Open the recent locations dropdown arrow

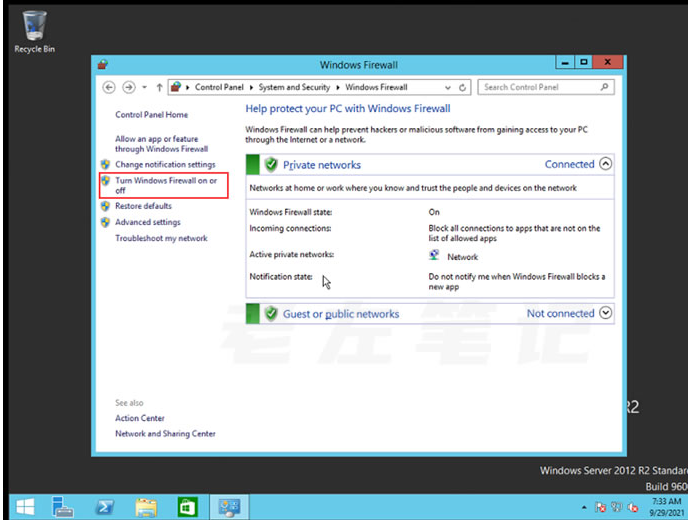[x=144, y=87]
